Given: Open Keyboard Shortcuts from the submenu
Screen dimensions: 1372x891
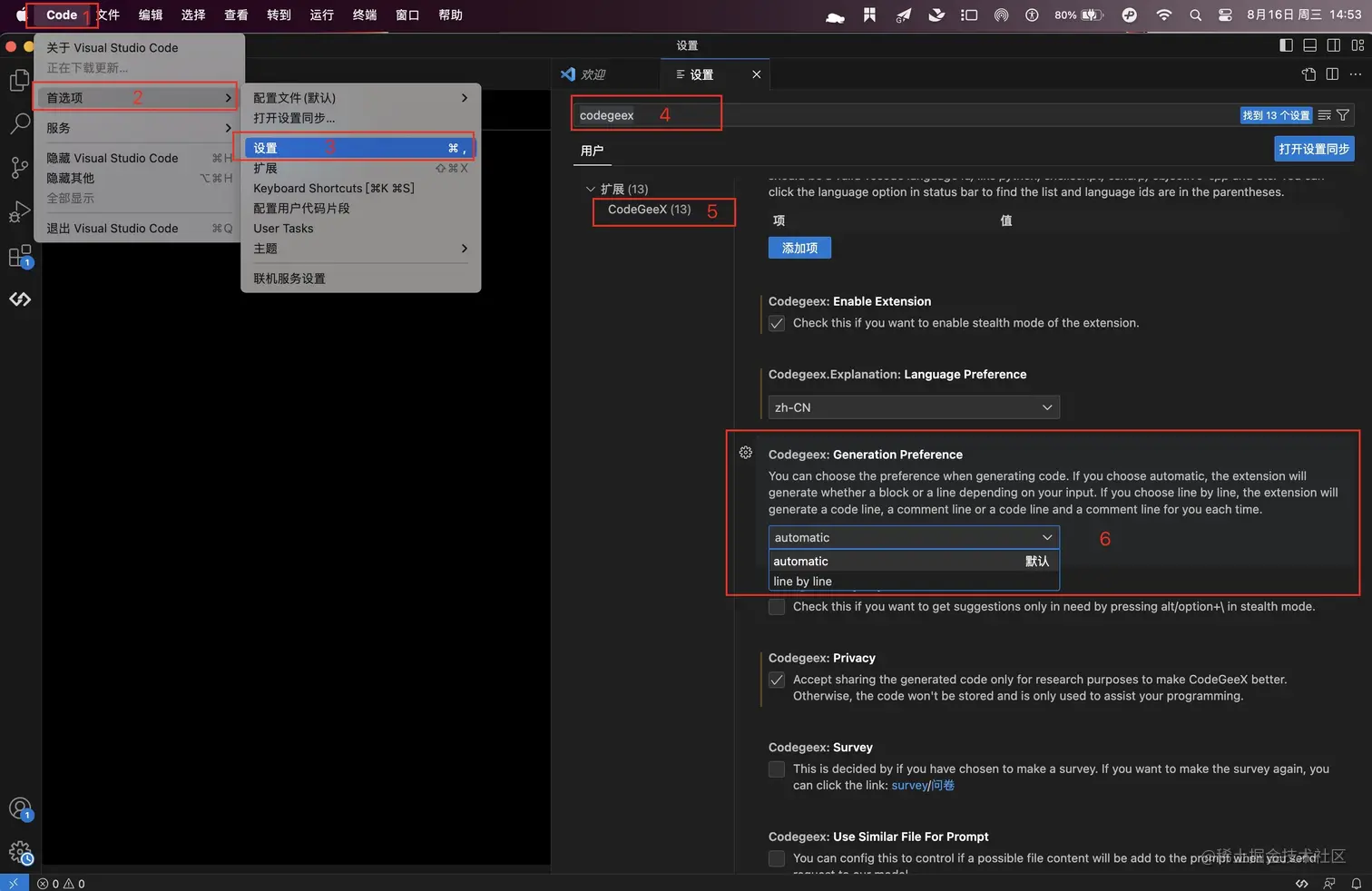Looking at the screenshot, I should (x=360, y=188).
